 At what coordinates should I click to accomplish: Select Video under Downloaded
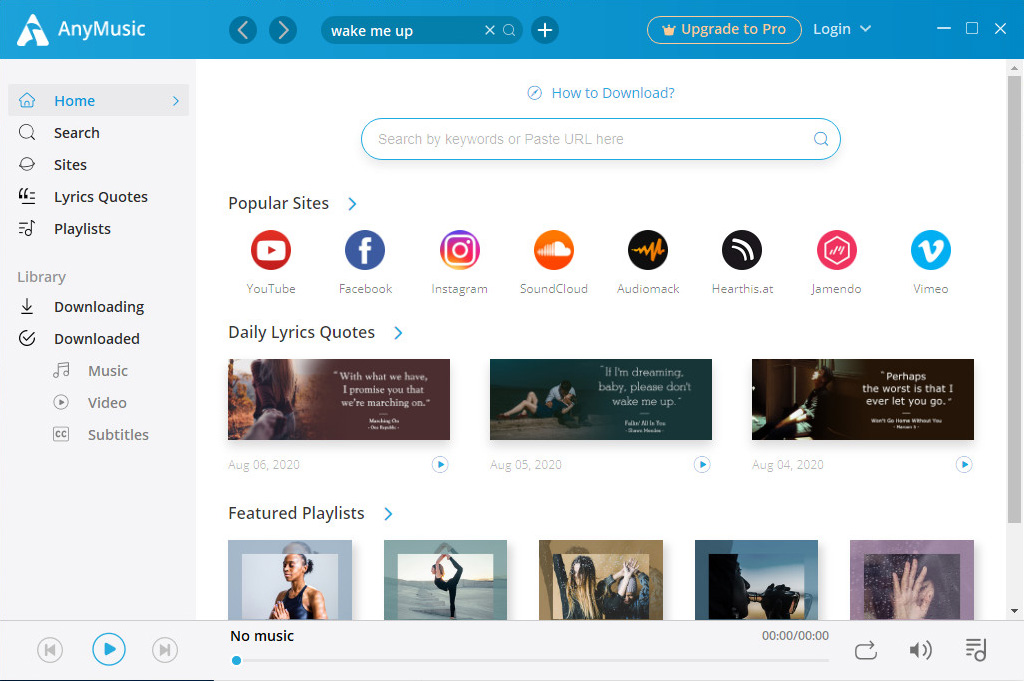click(108, 403)
